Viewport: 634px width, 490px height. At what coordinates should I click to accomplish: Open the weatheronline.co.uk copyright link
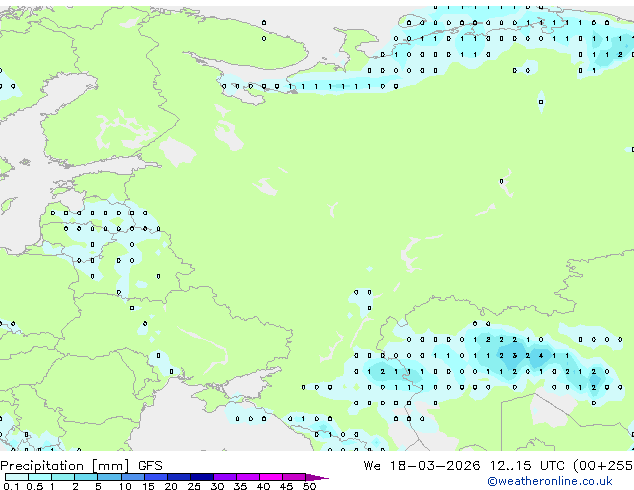point(550,481)
